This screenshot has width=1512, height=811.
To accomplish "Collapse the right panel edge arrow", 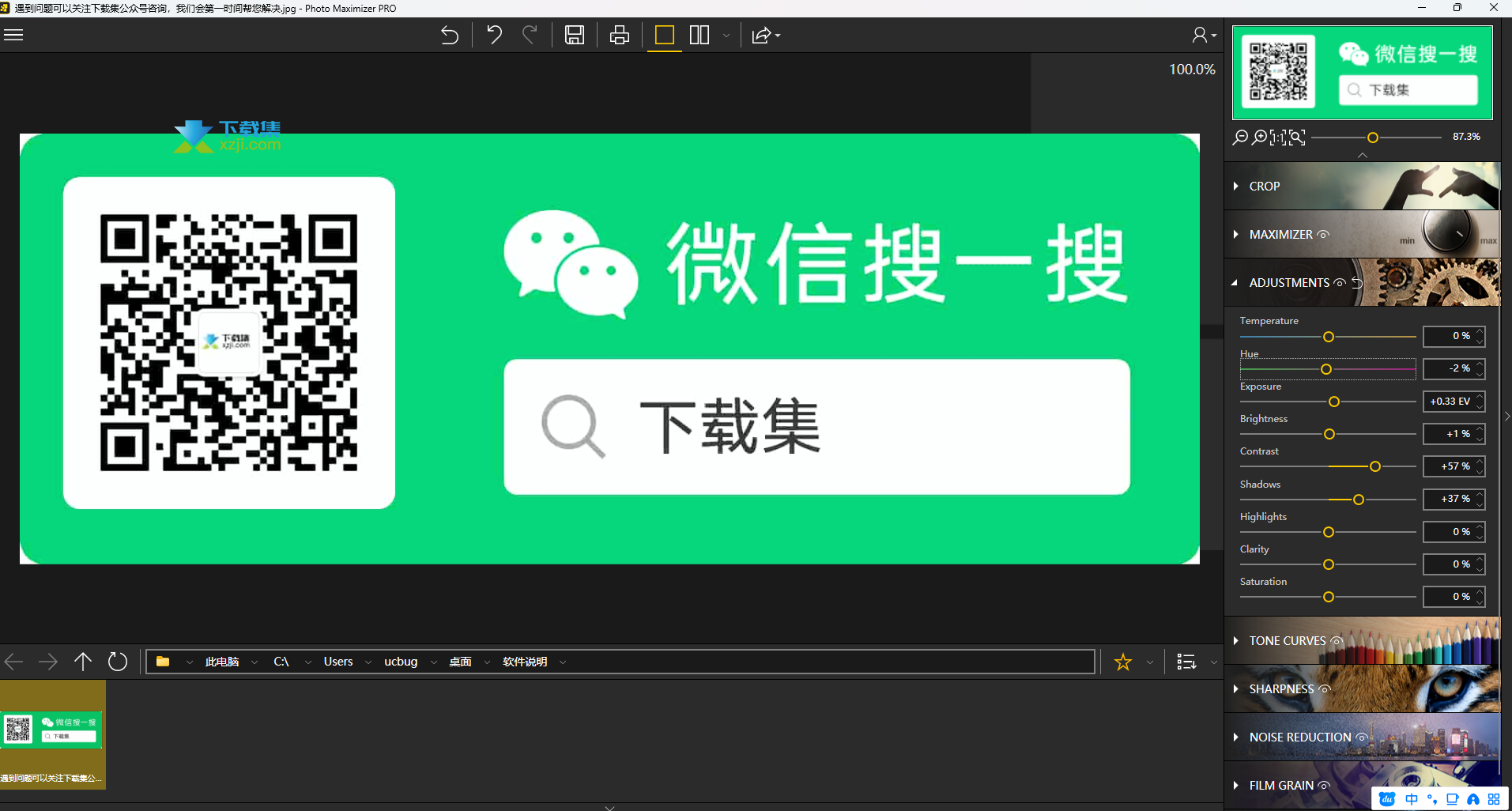I will tap(1507, 417).
